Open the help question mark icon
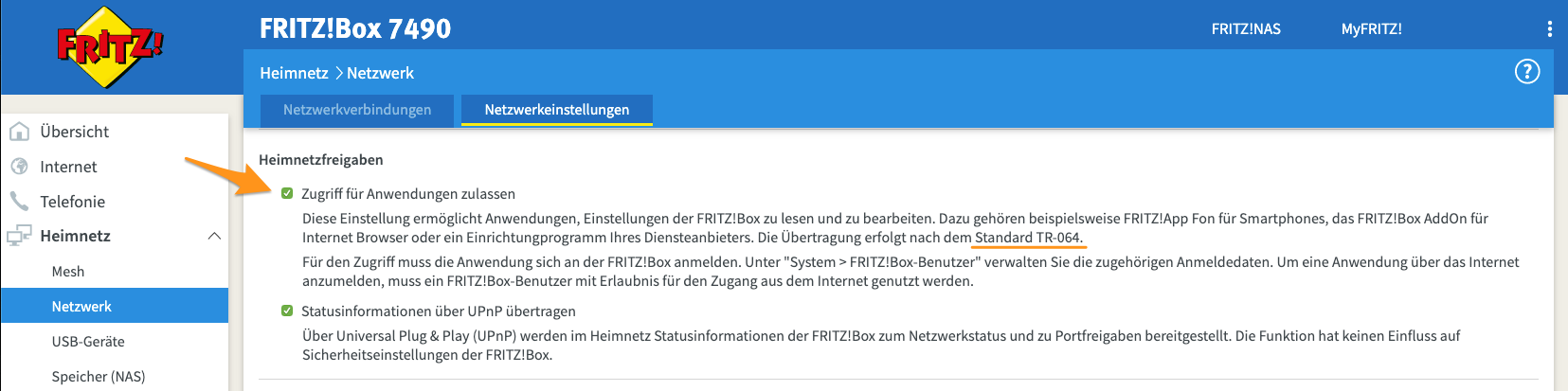Screen dimensions: 1568x391 [1527, 72]
